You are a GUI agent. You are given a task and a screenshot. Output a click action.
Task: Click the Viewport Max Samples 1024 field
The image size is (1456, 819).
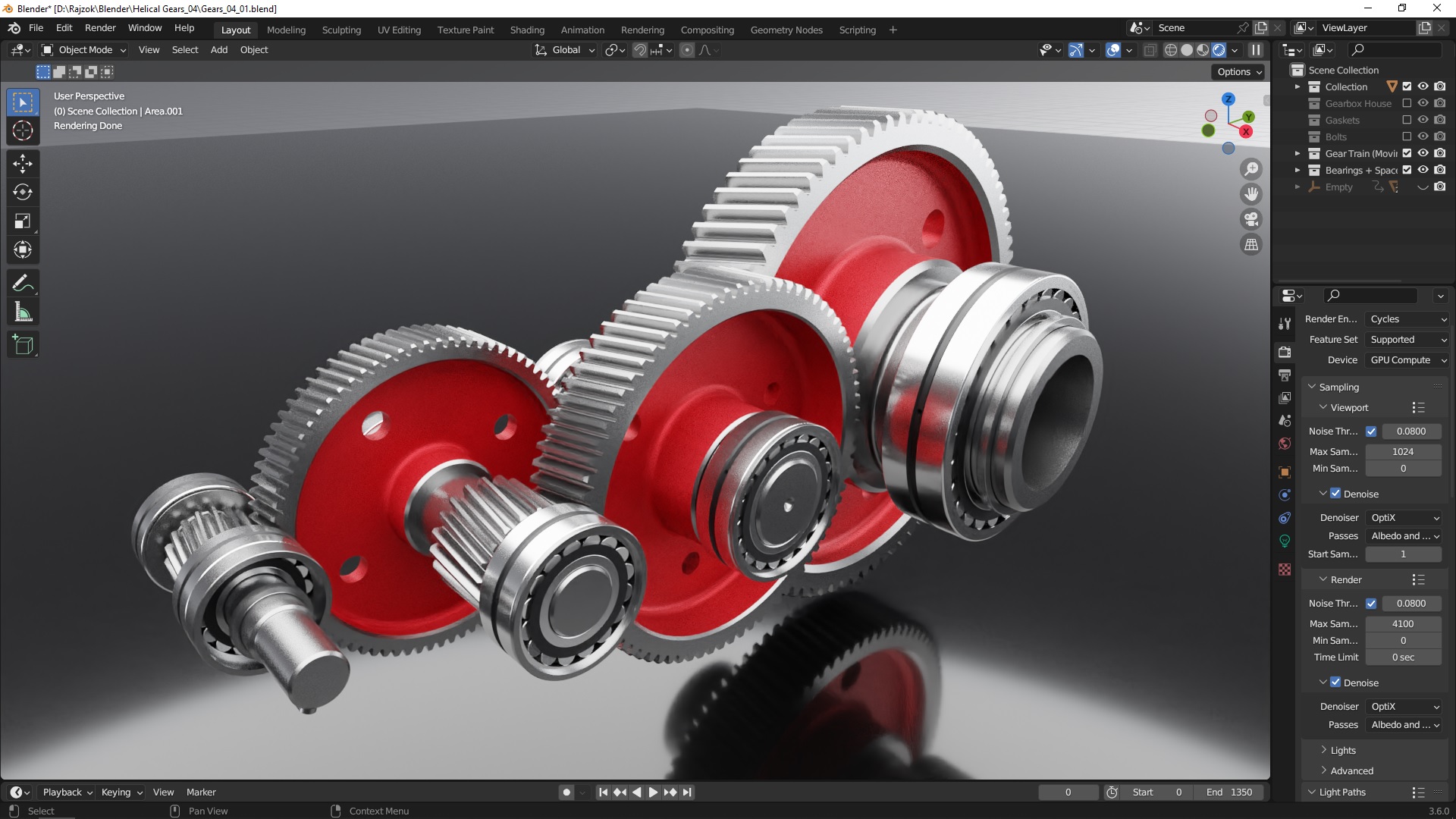tap(1403, 452)
